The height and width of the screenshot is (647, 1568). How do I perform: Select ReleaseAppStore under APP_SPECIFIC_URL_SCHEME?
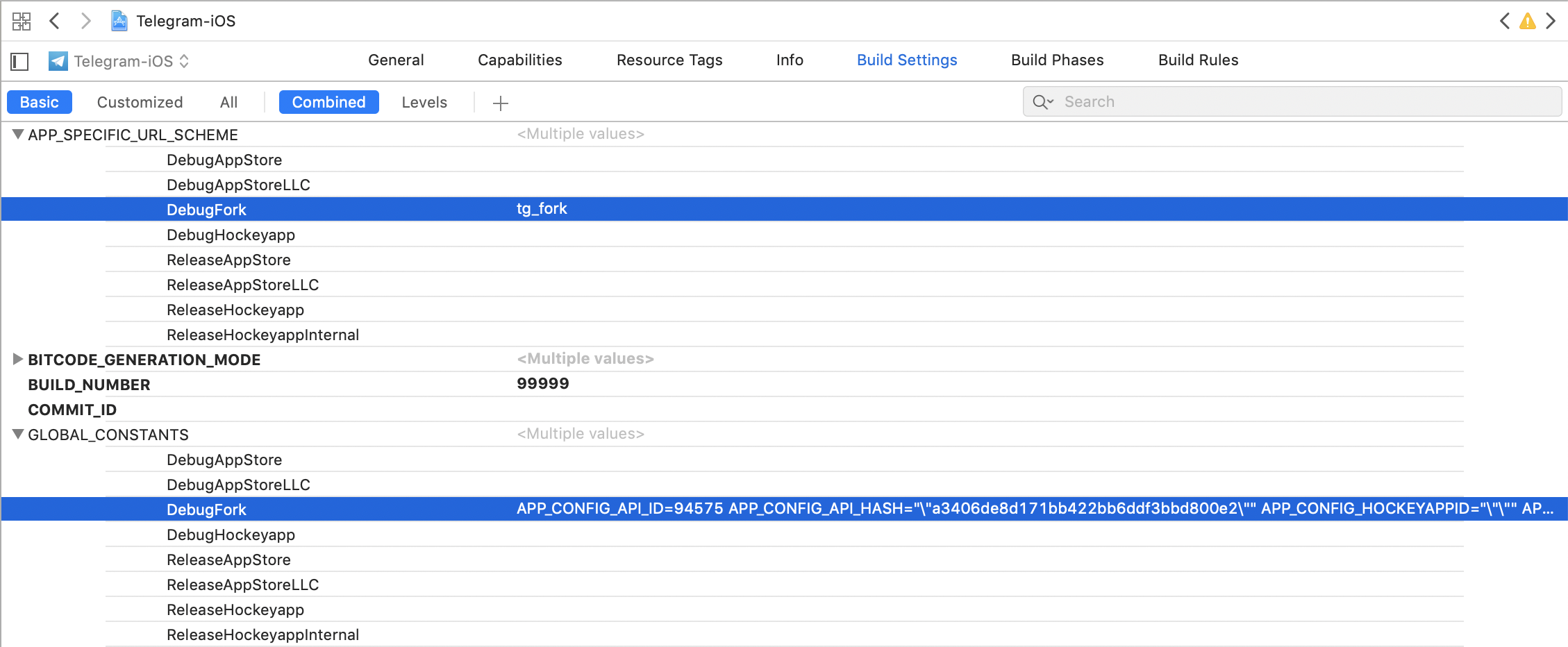pos(228,260)
